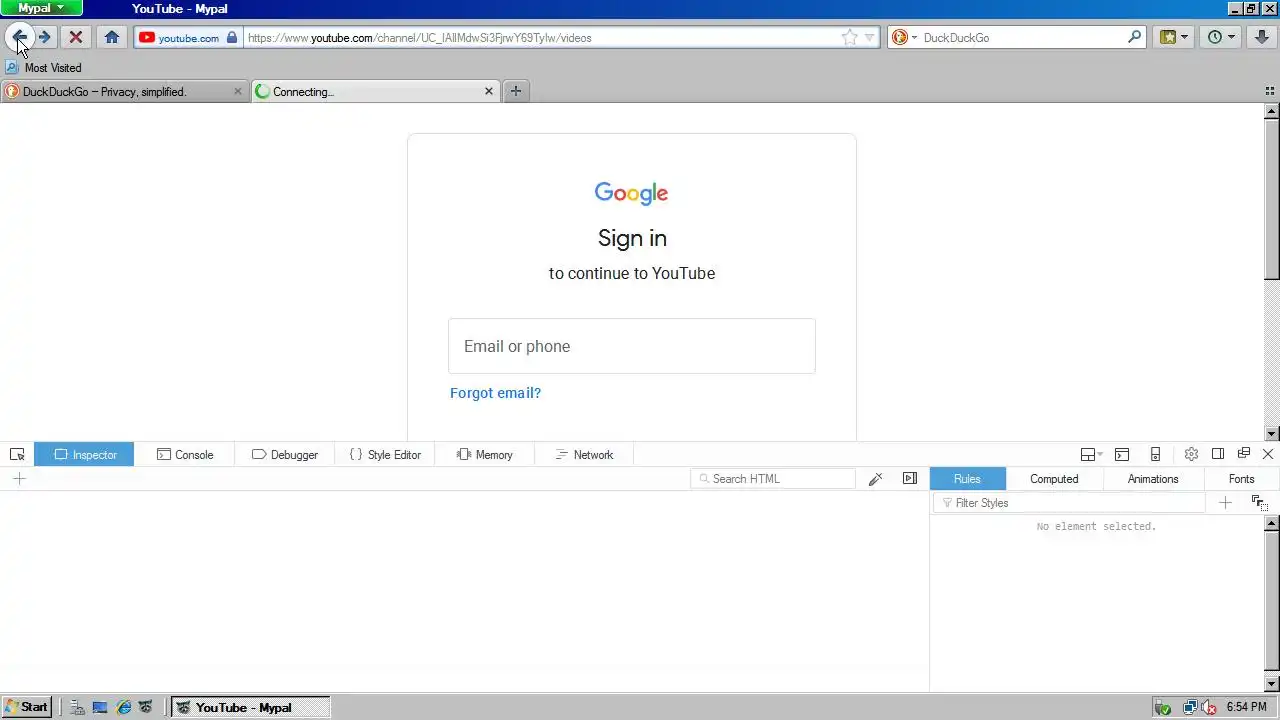1280x720 pixels.
Task: Open the Home page icon
Action: point(111,37)
